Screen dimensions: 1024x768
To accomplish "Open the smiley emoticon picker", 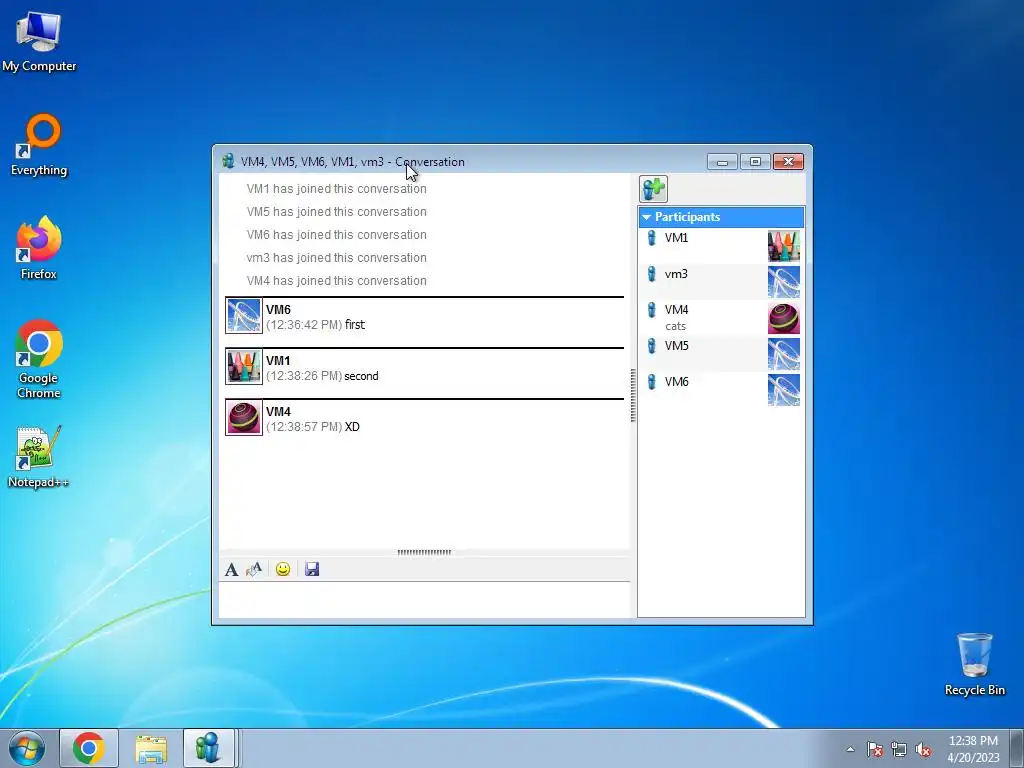I will pyautogui.click(x=283, y=569).
